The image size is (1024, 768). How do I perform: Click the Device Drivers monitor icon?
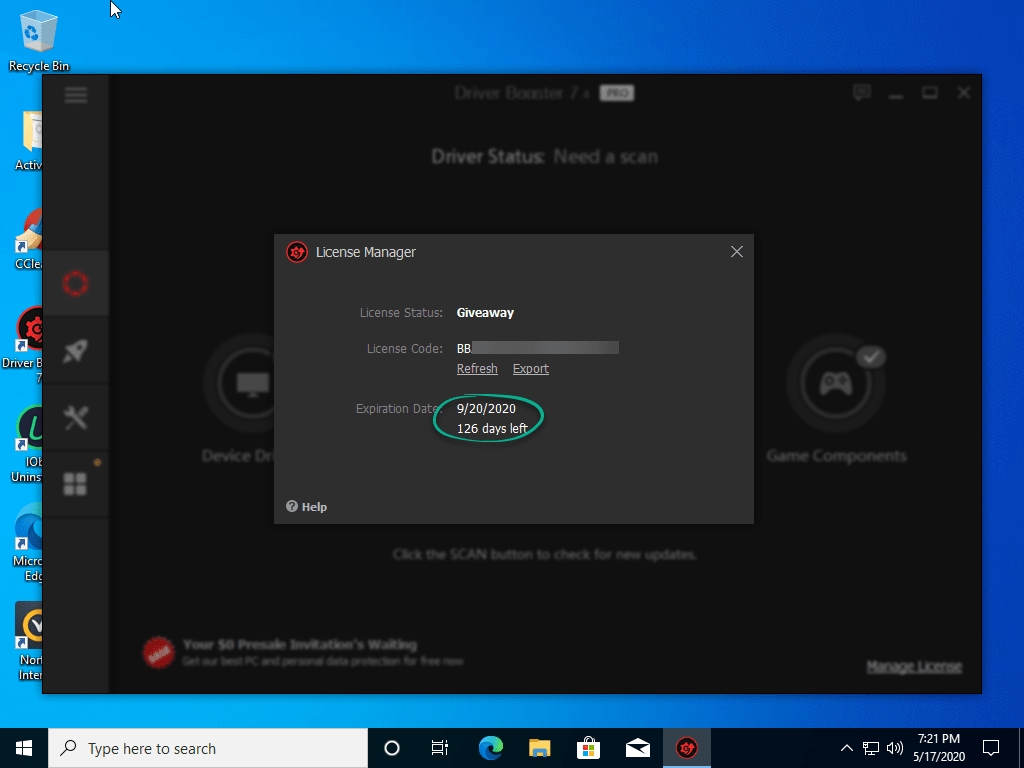(252, 384)
